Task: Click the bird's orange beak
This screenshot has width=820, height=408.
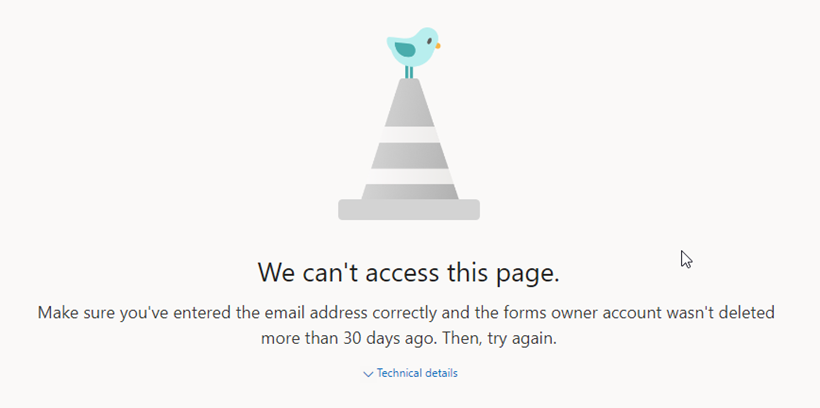Action: pos(438,46)
